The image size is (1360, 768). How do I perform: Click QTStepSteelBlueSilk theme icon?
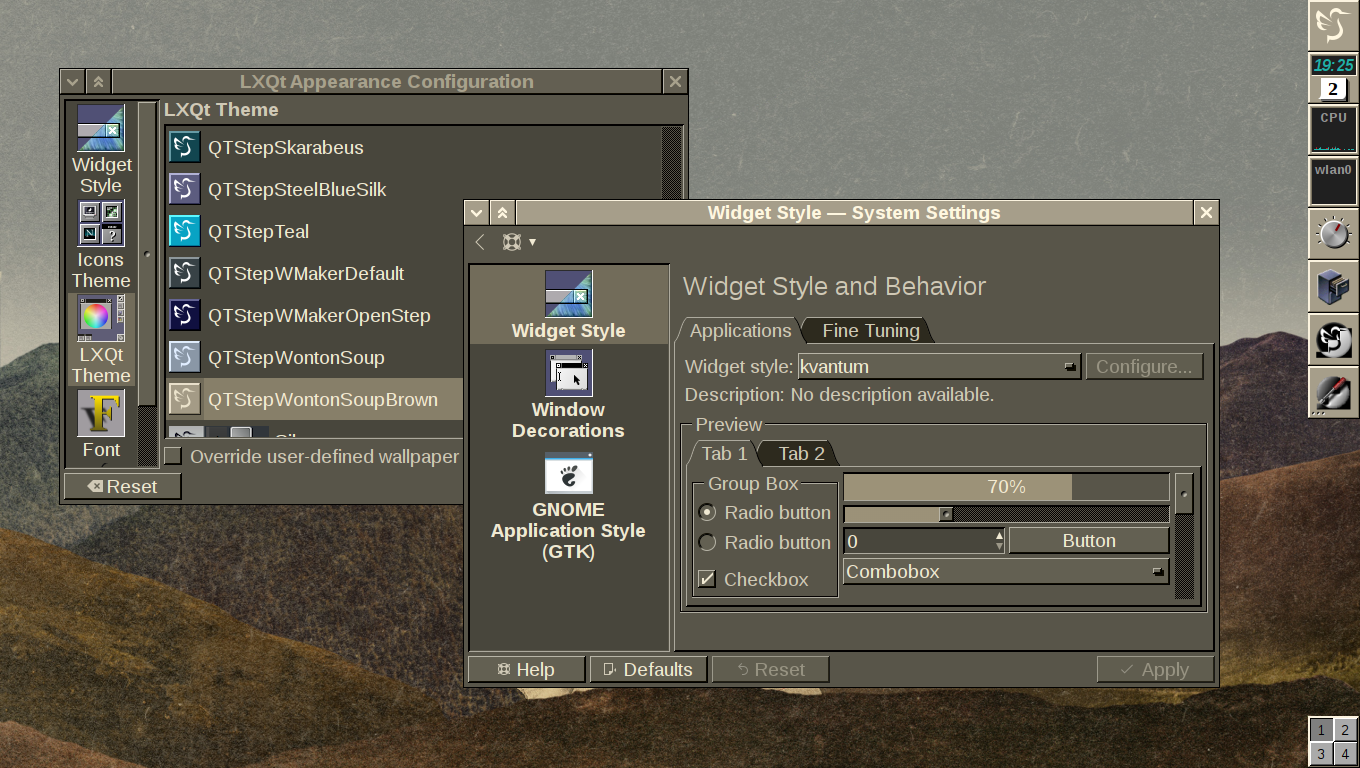[x=185, y=189]
